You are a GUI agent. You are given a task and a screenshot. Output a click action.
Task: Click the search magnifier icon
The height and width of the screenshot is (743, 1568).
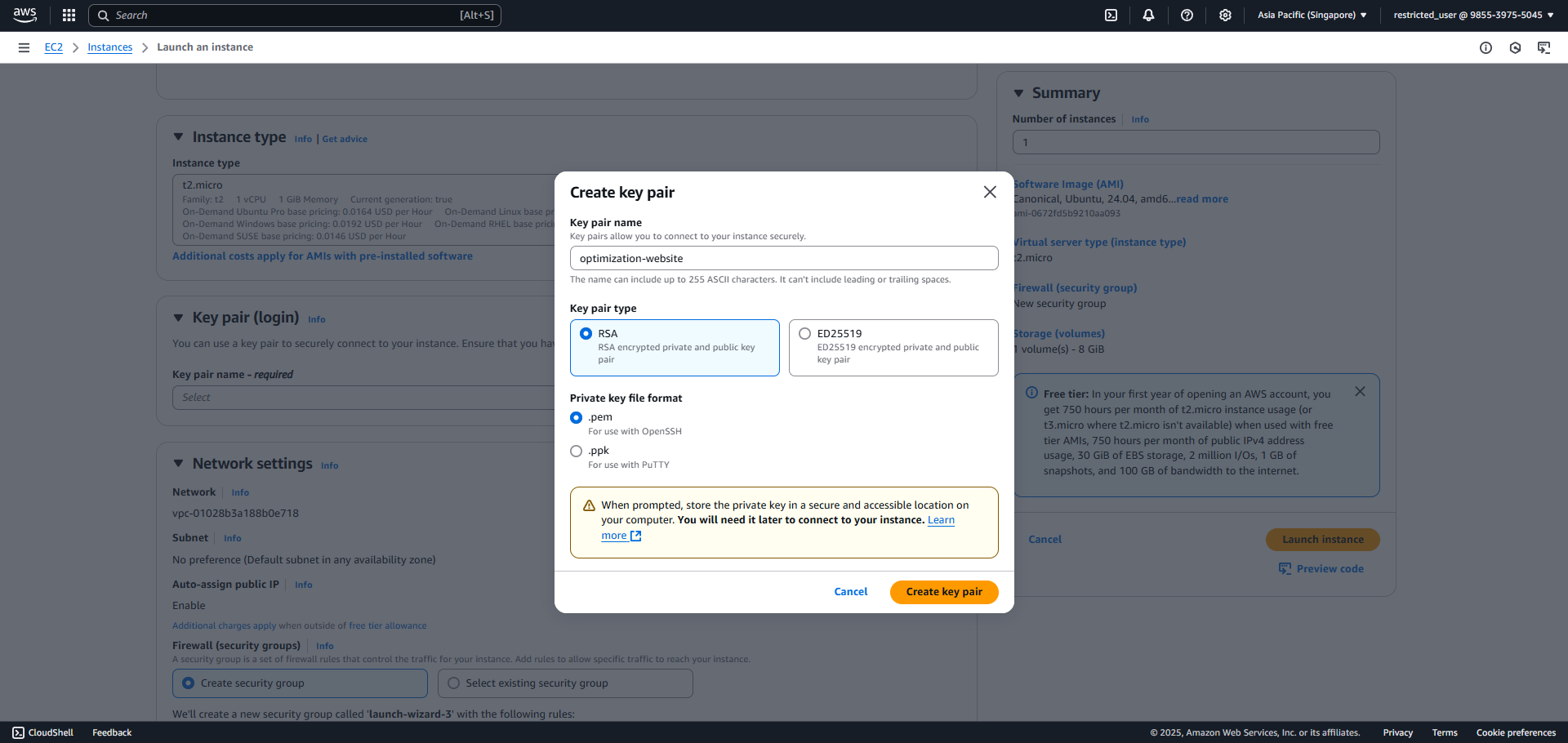(104, 16)
